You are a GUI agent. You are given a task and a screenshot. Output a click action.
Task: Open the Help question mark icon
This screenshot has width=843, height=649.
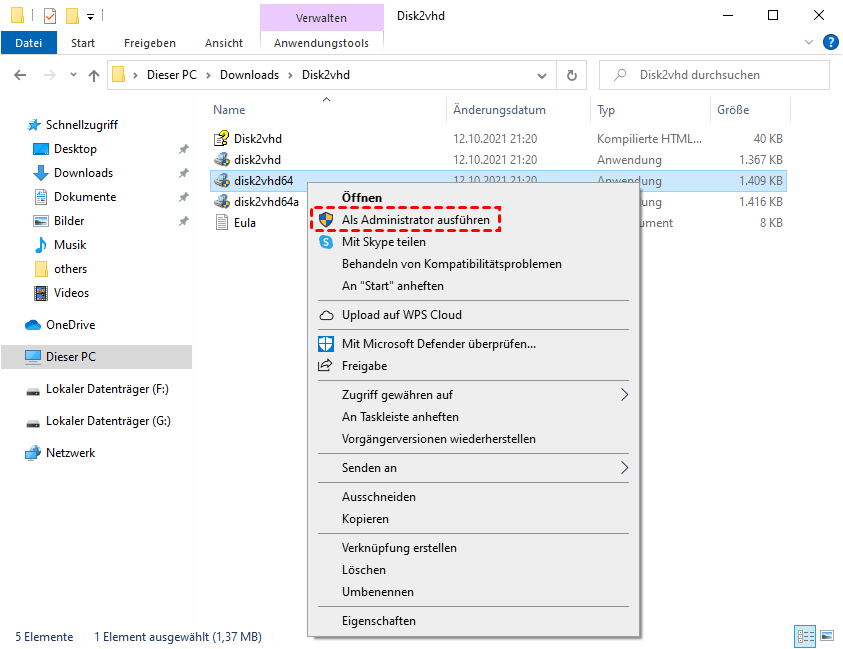(x=831, y=42)
